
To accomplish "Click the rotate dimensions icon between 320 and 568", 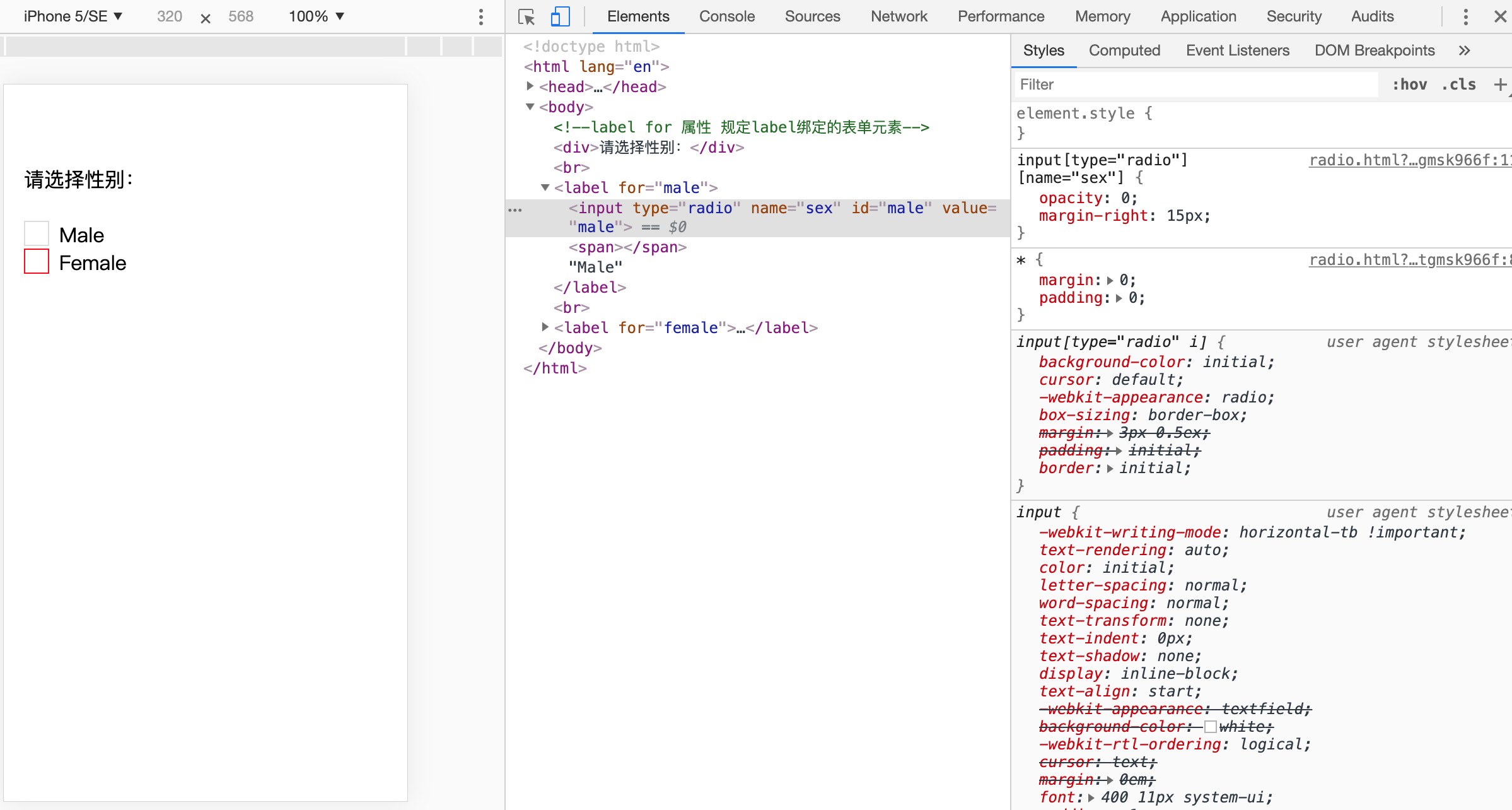I will 205,18.
